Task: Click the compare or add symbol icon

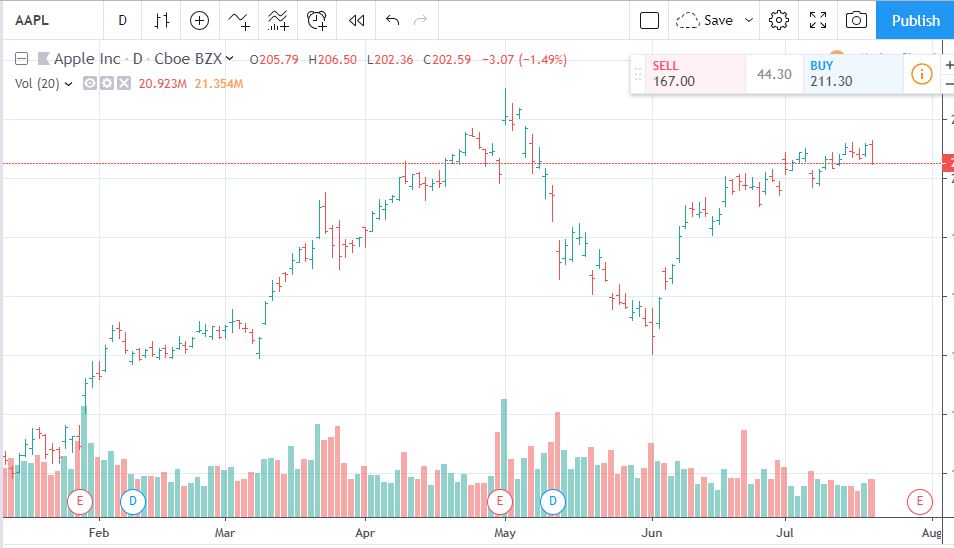Action: [200, 20]
